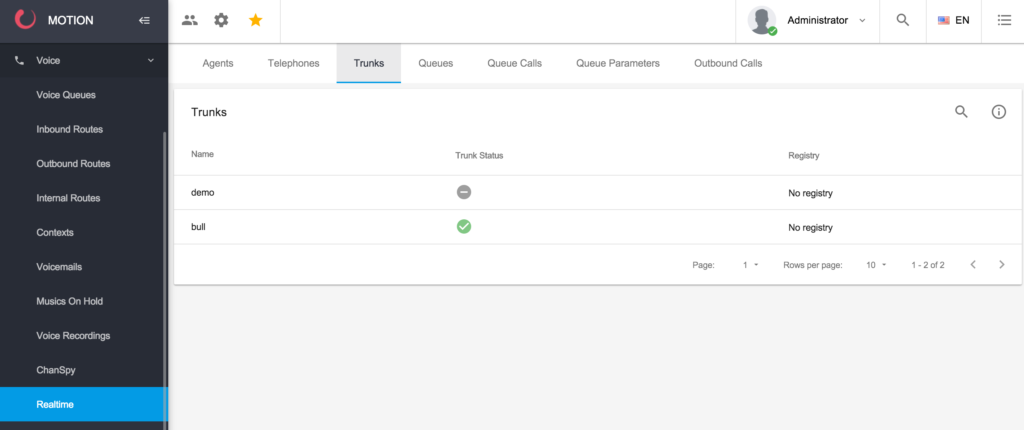
Task: Expand the Administrator user dropdown
Action: [807, 20]
